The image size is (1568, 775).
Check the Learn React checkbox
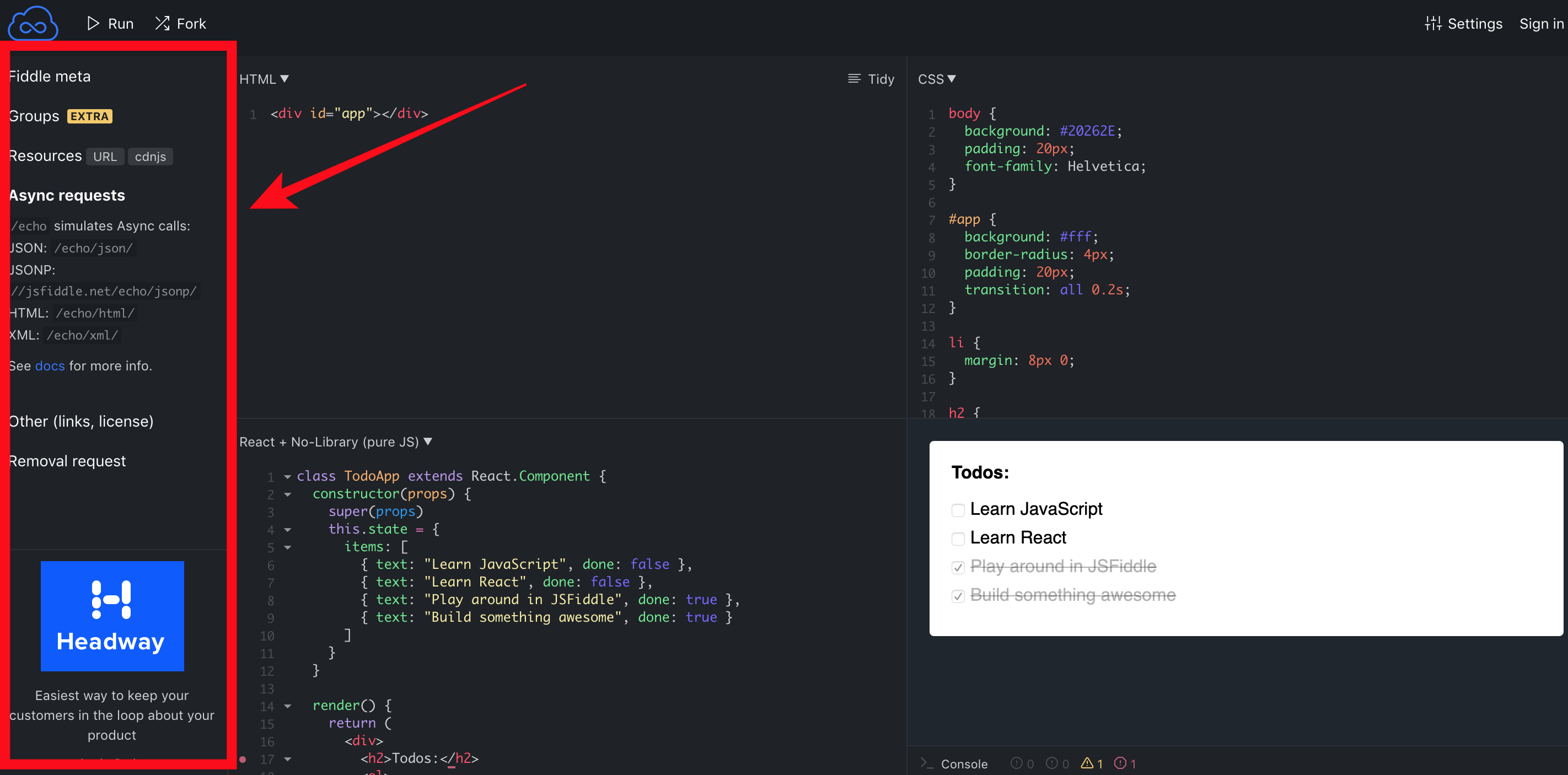(x=958, y=539)
